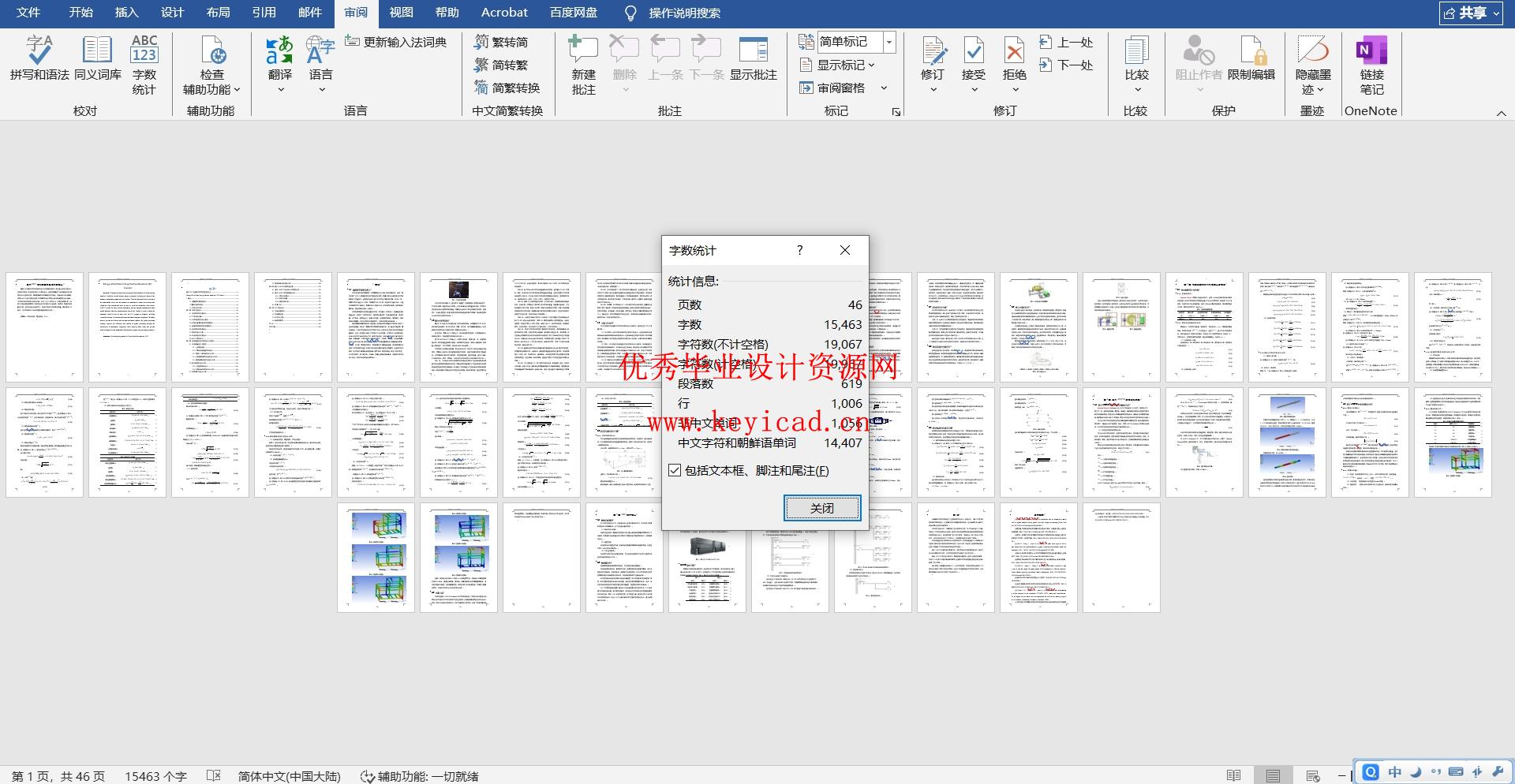Screen dimensions: 1515x784
Task: Expand the 翻译 dropdown arrow
Action: tap(280, 90)
